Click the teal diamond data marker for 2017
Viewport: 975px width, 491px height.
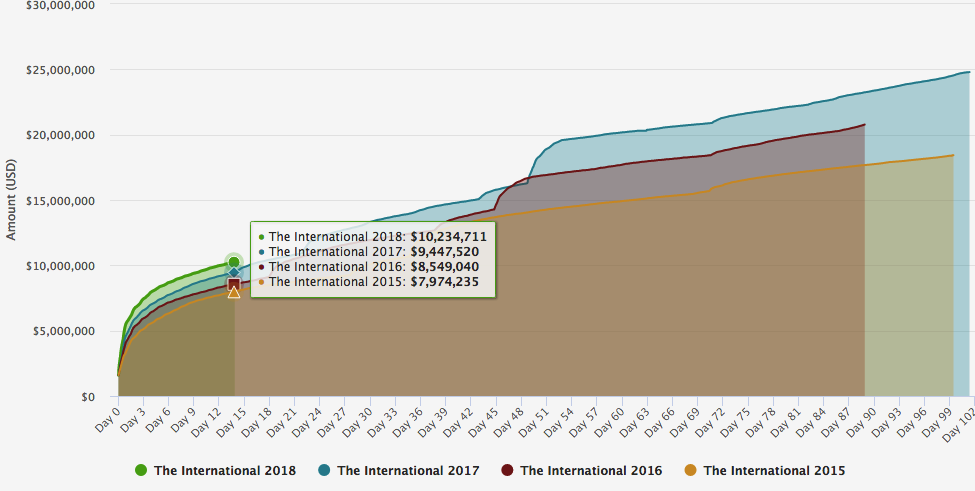pyautogui.click(x=234, y=272)
